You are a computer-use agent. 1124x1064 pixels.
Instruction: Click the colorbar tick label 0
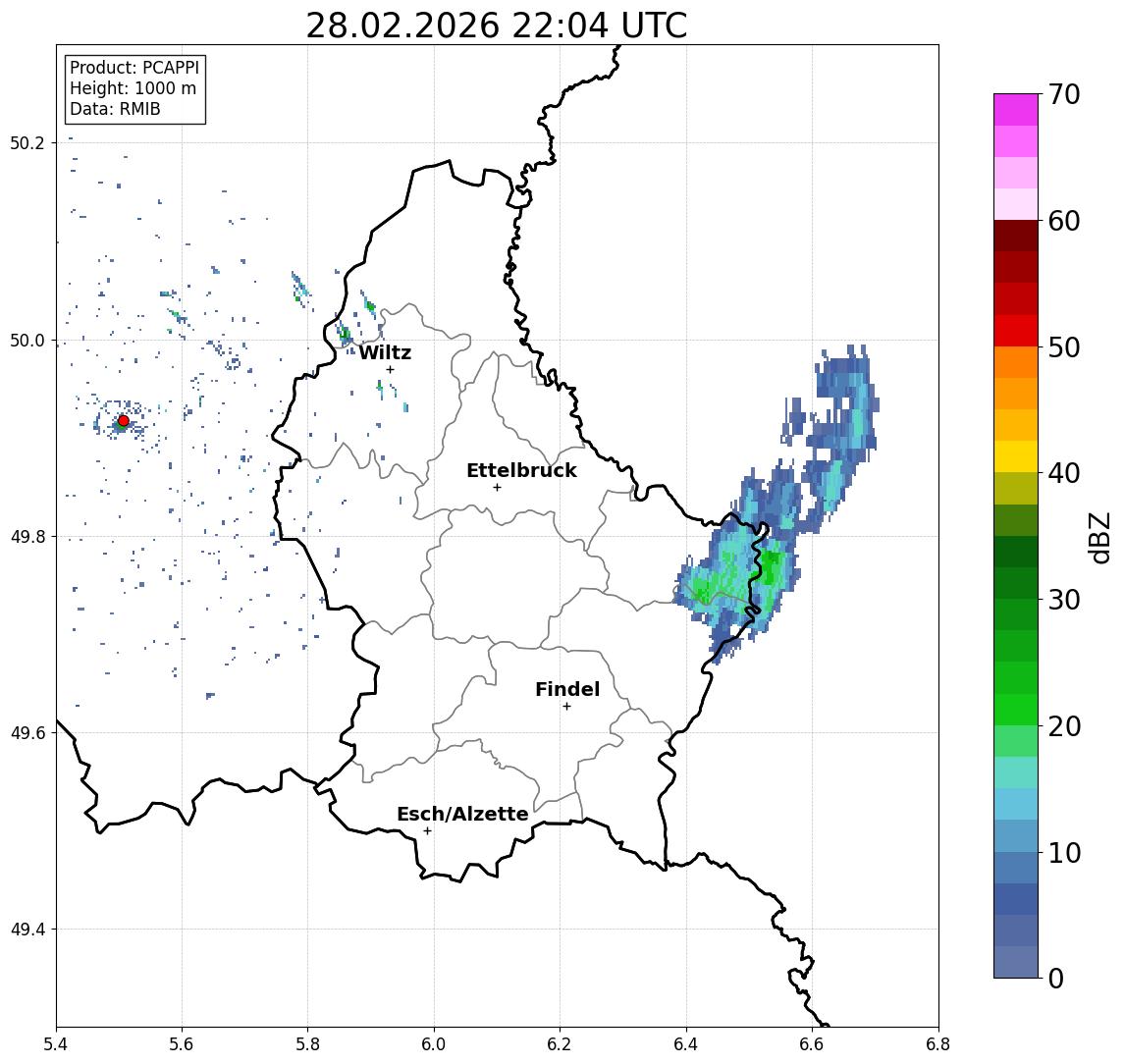pos(1056,978)
